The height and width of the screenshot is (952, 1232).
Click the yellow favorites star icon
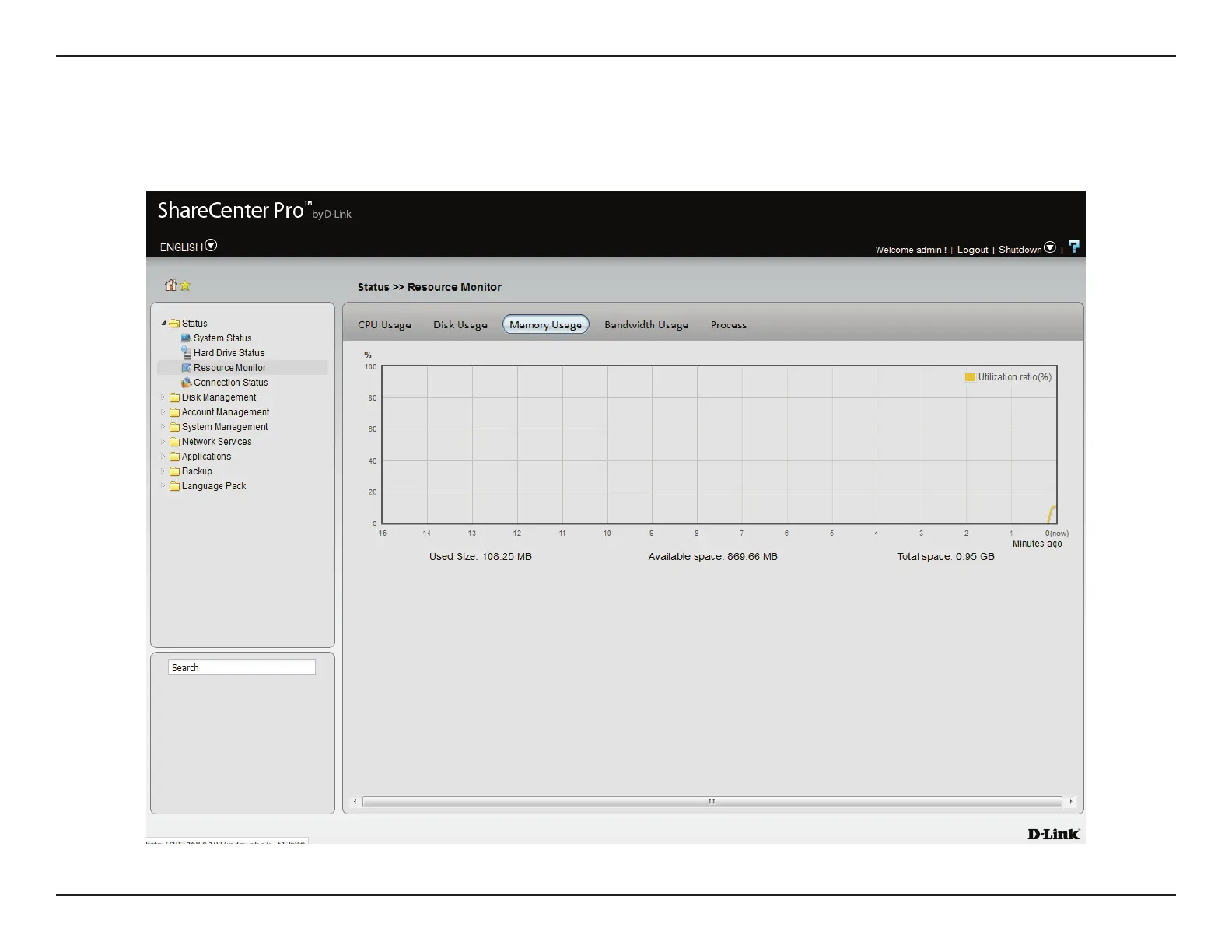[185, 286]
